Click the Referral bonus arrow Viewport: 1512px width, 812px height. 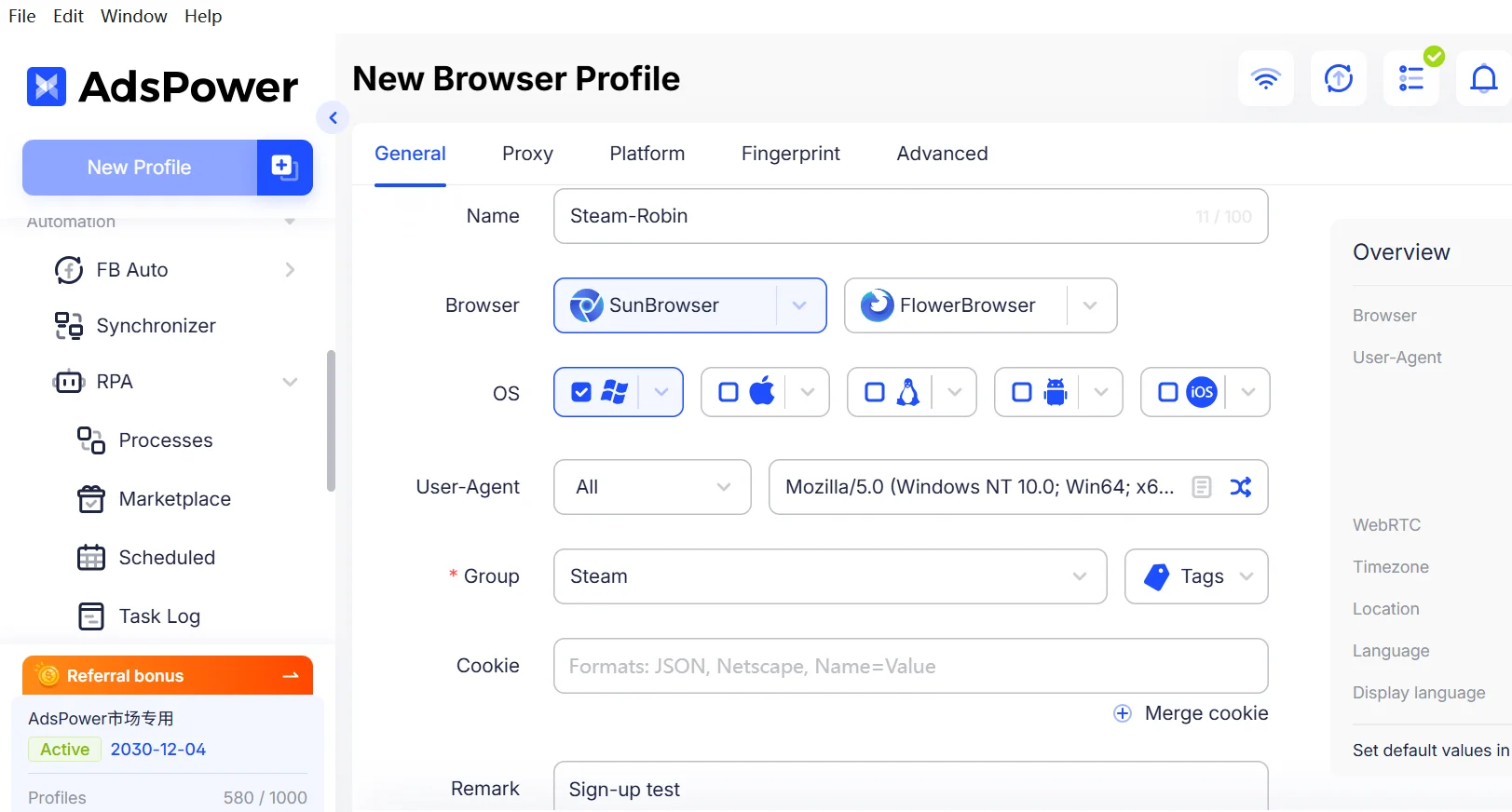click(x=291, y=676)
